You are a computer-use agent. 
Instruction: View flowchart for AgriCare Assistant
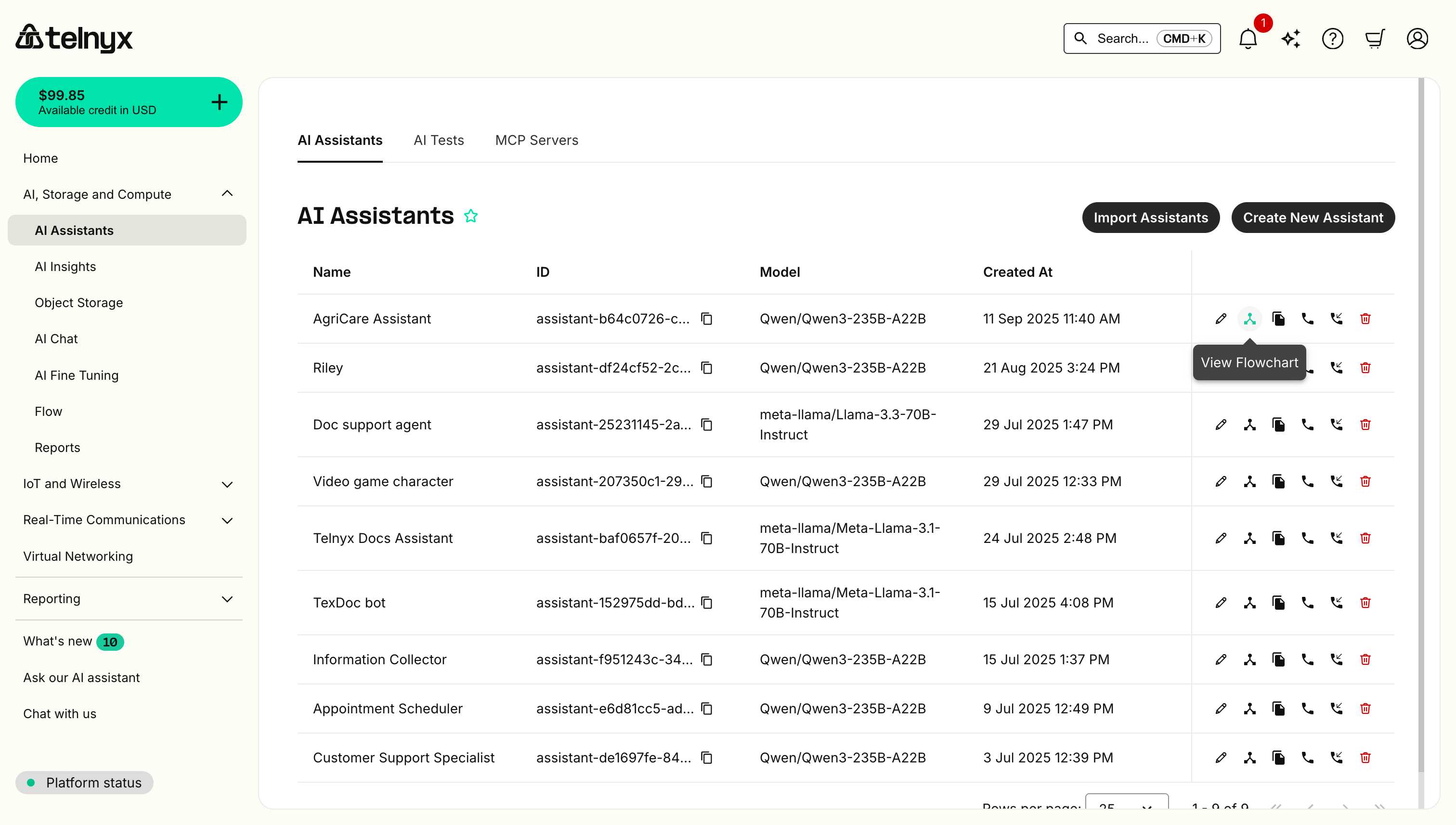(x=1250, y=319)
